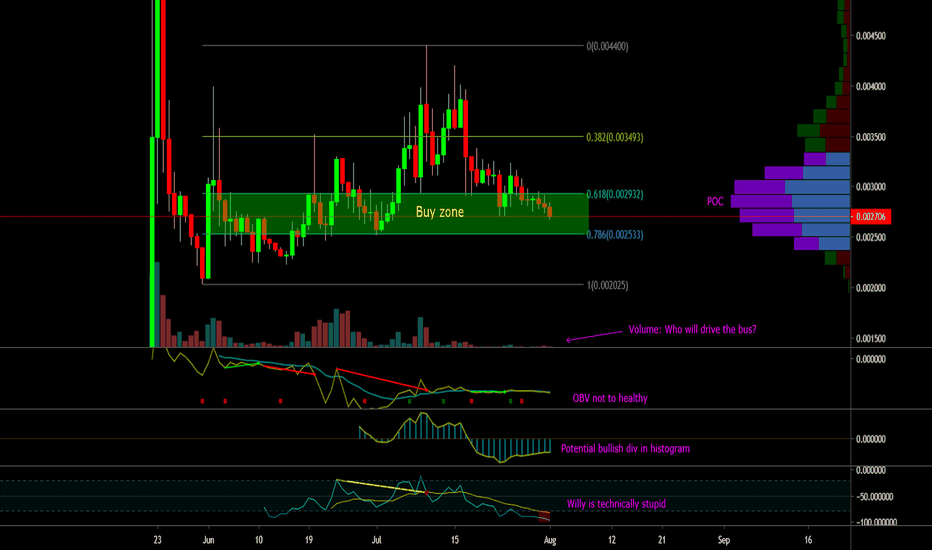Click 0.004000 on the price axis

871,86
